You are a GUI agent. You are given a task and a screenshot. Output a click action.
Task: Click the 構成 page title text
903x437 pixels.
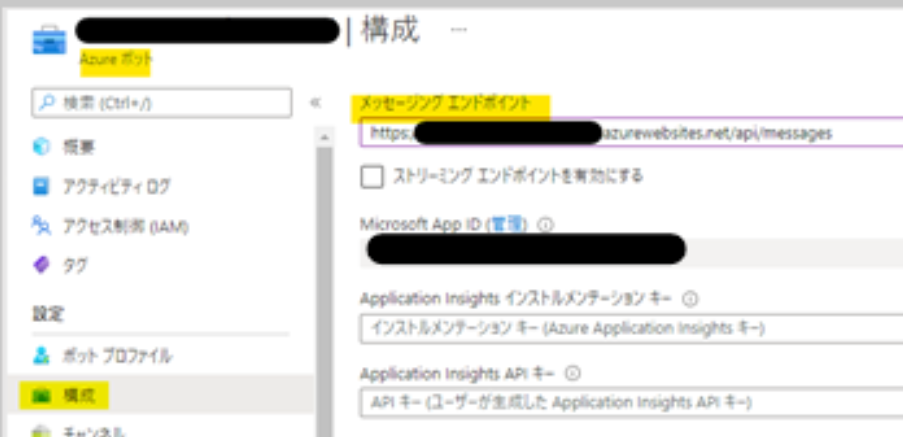pyautogui.click(x=390, y=30)
